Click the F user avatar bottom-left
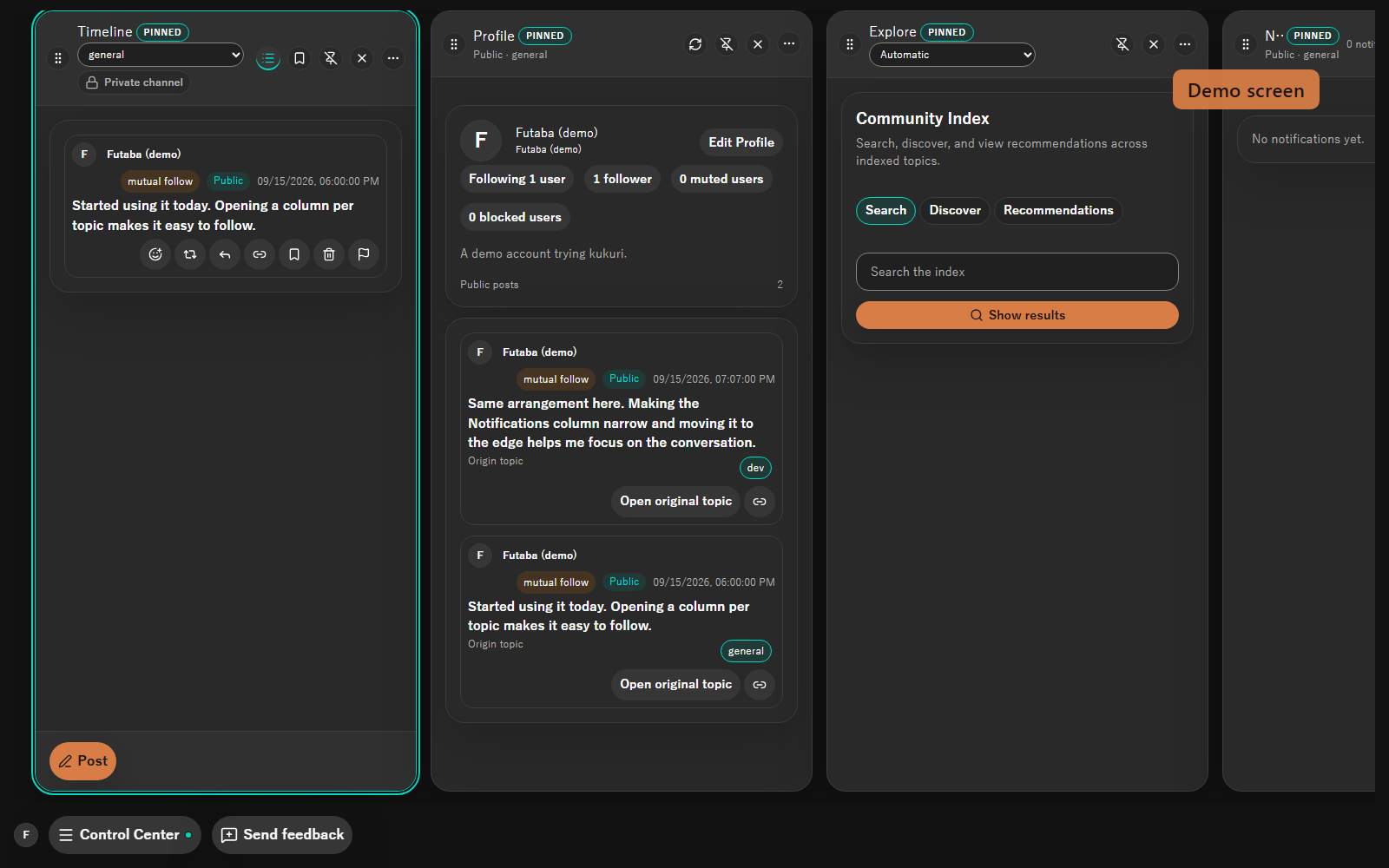1389x868 pixels. pyautogui.click(x=26, y=835)
